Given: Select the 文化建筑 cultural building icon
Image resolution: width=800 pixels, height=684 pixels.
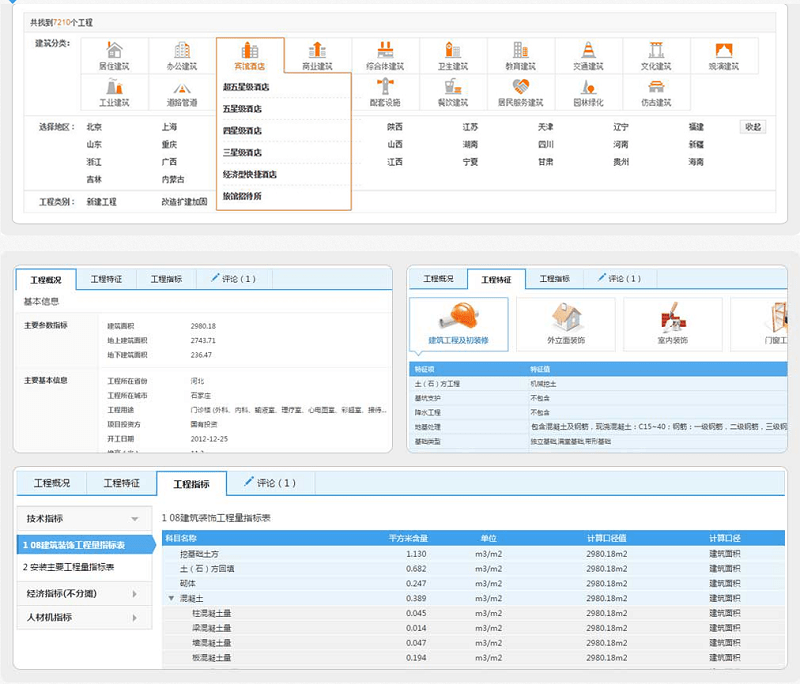Looking at the screenshot, I should click(656, 50).
